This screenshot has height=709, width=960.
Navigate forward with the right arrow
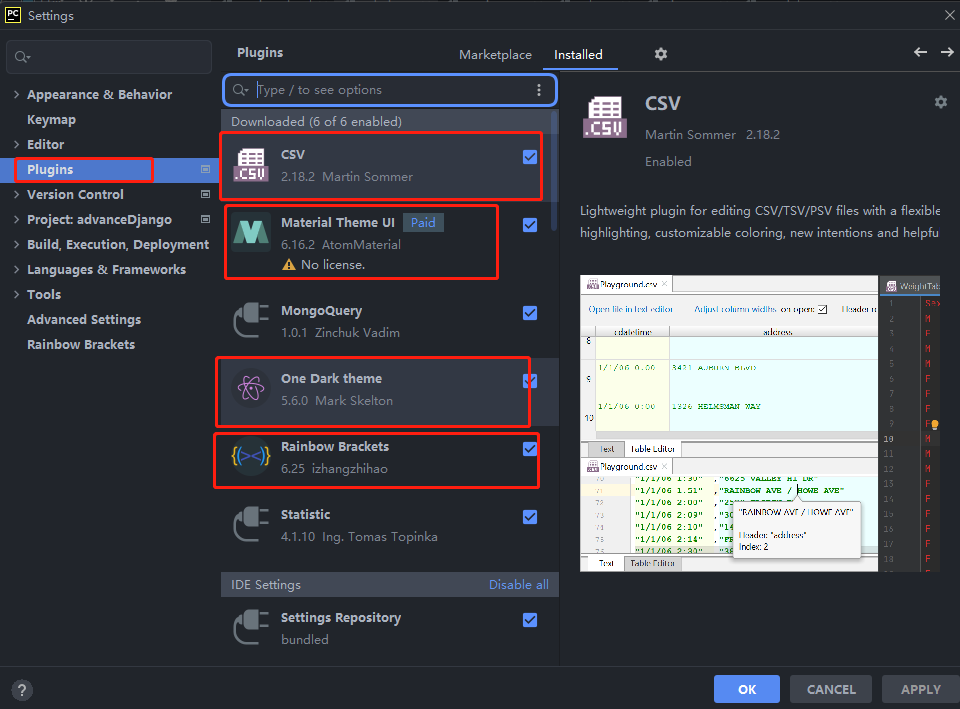click(x=947, y=52)
